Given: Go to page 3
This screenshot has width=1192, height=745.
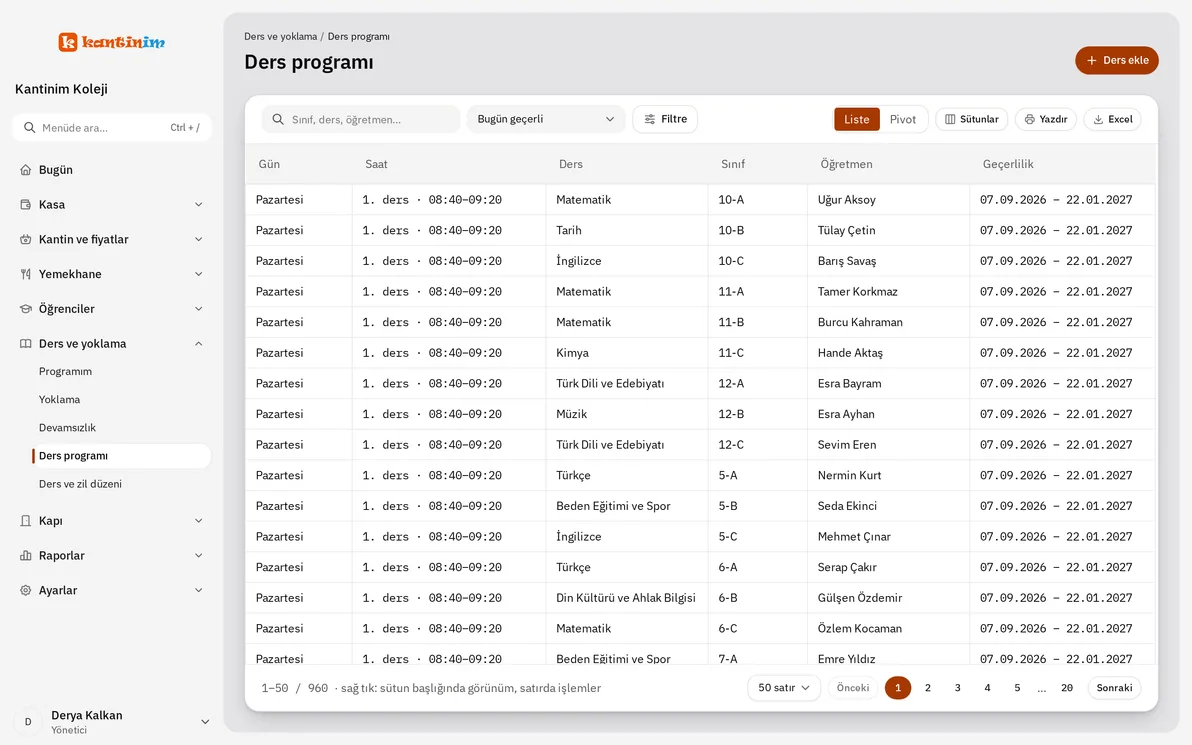Looking at the screenshot, I should click(957, 688).
